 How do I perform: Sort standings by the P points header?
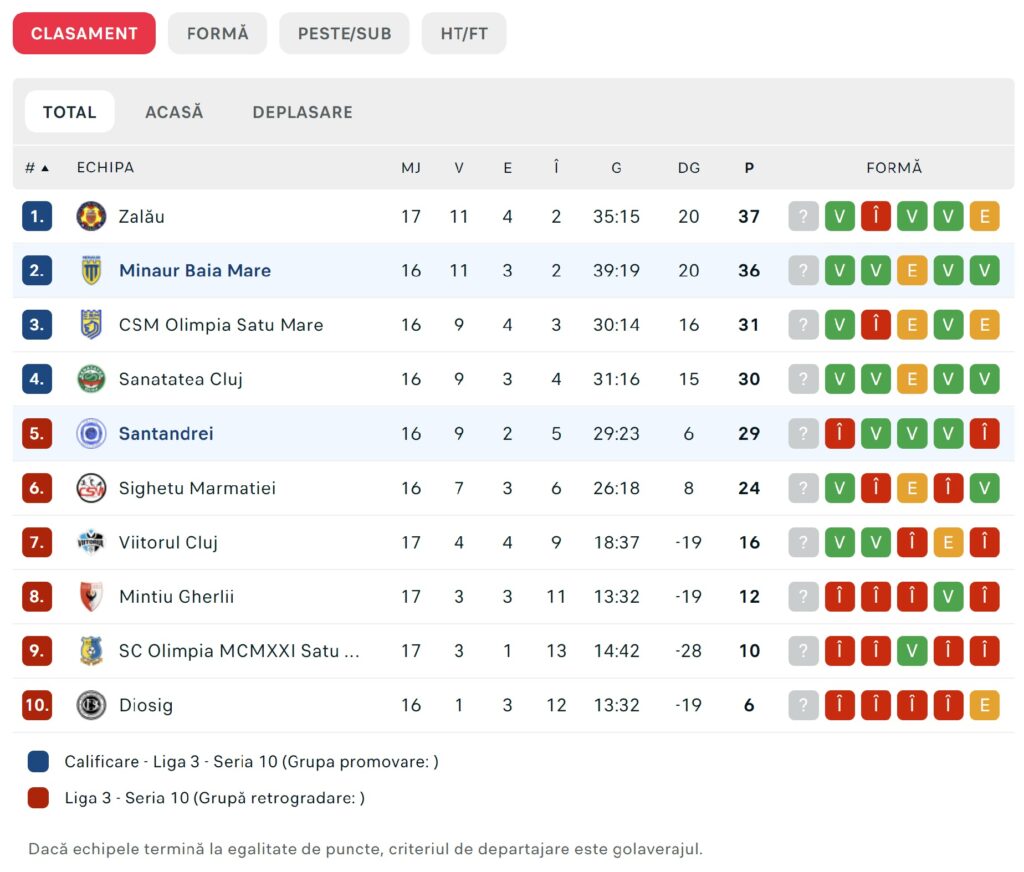[x=749, y=168]
